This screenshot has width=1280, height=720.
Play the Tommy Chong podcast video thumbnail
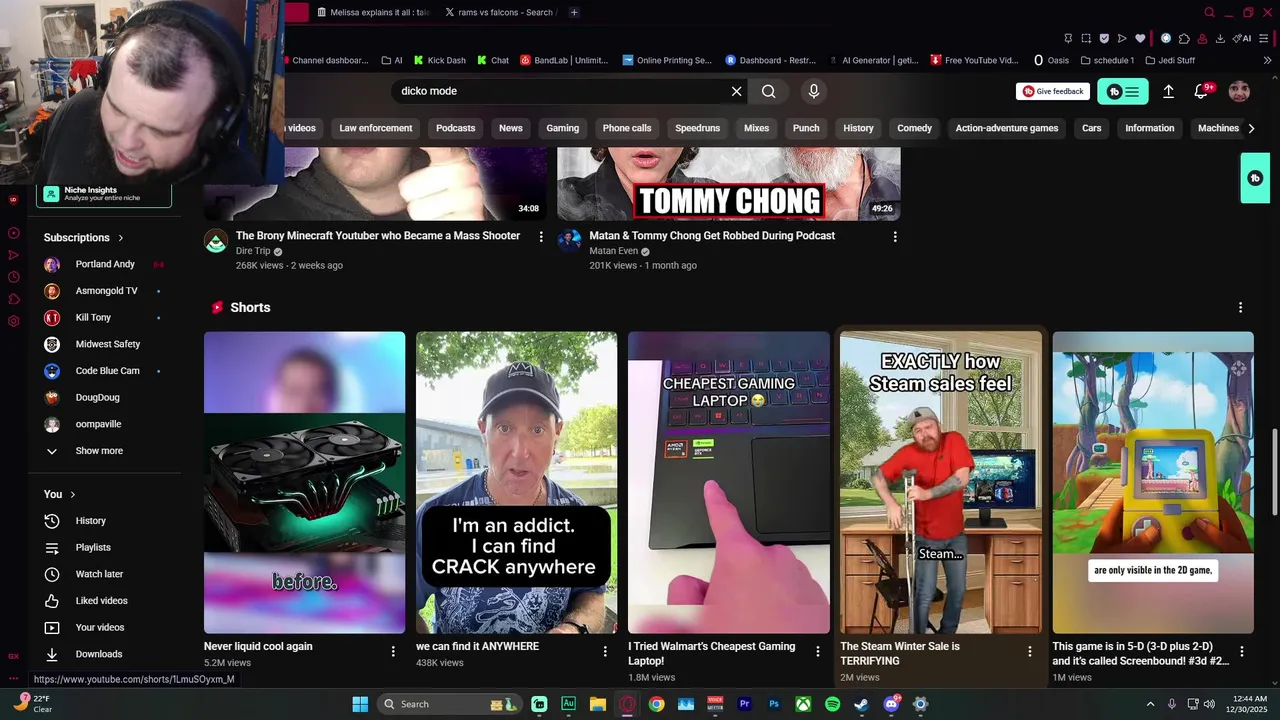728,184
